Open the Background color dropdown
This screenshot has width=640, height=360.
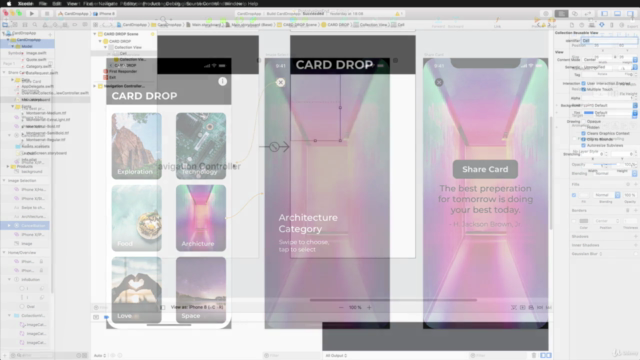(611, 105)
